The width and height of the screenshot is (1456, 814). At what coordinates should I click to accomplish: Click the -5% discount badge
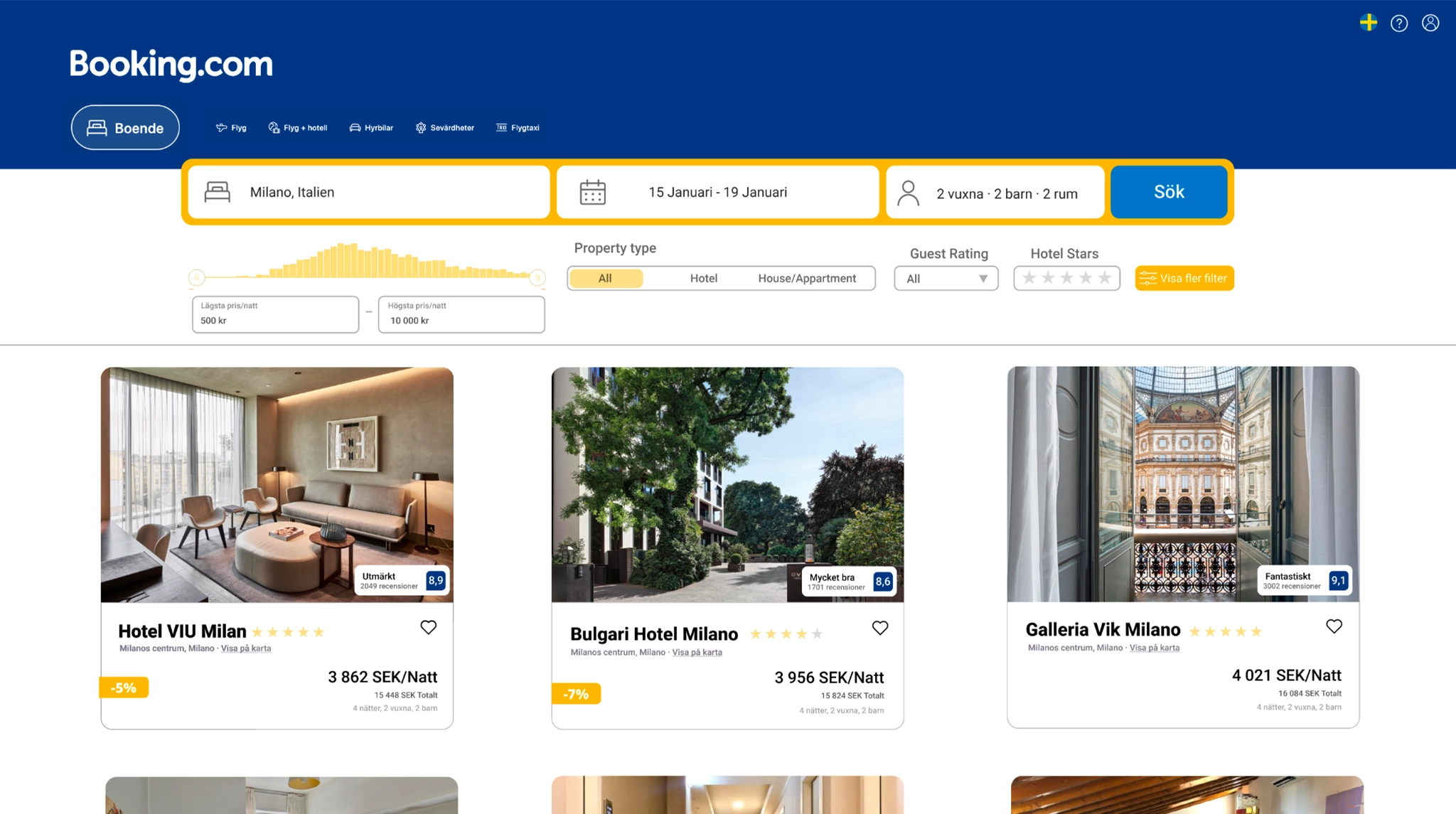point(124,687)
